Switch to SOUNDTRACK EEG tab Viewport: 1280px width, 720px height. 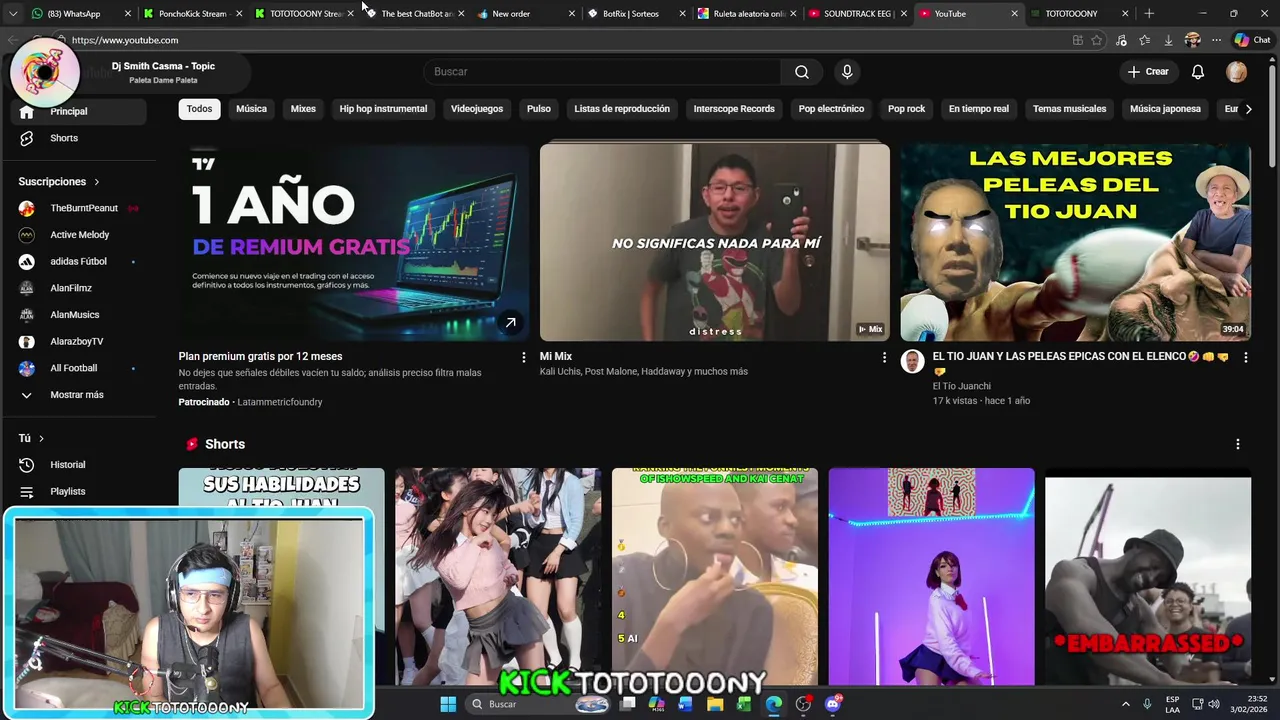[x=859, y=14]
